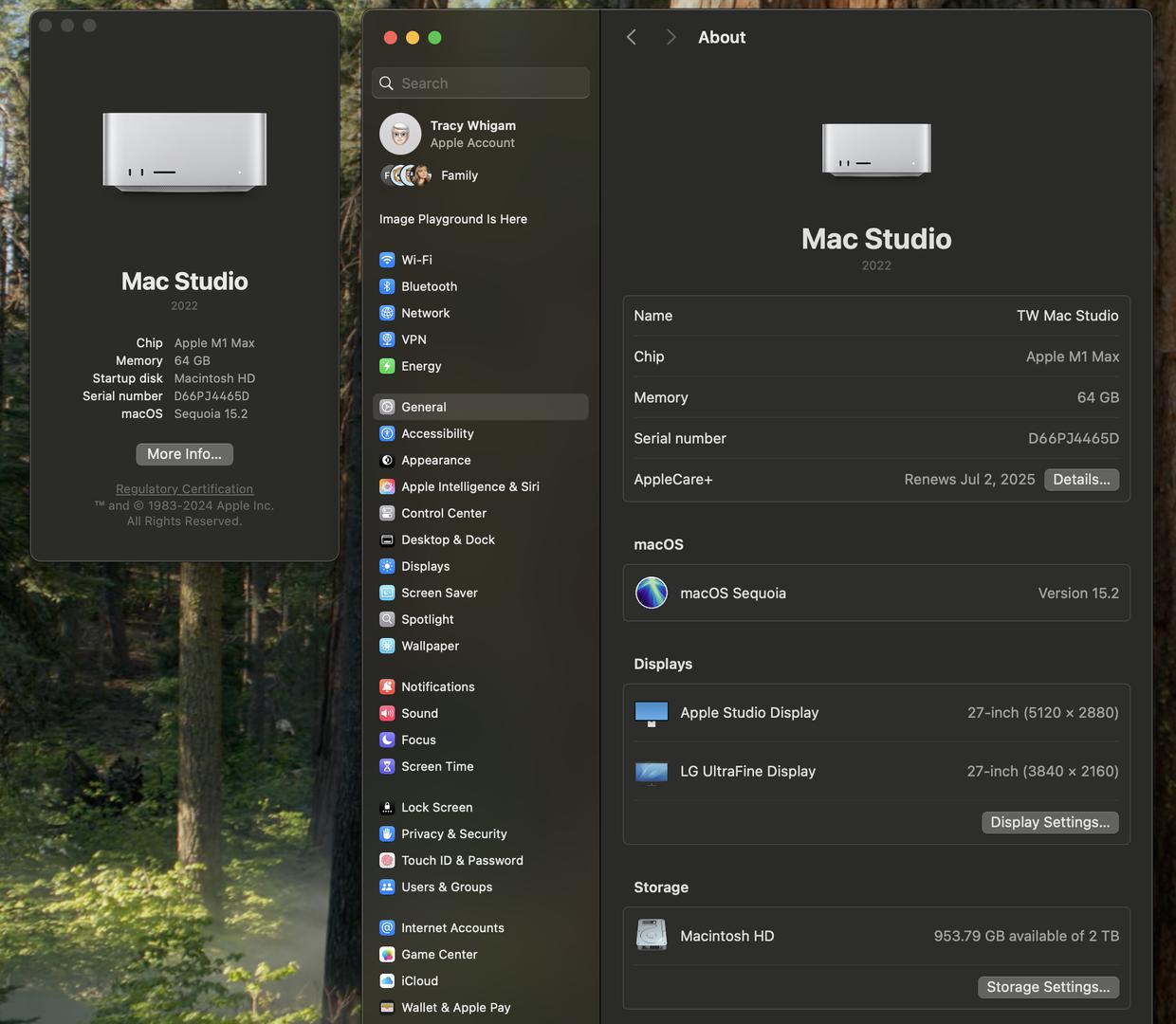Click the Control Center sidebar icon

[x=387, y=513]
